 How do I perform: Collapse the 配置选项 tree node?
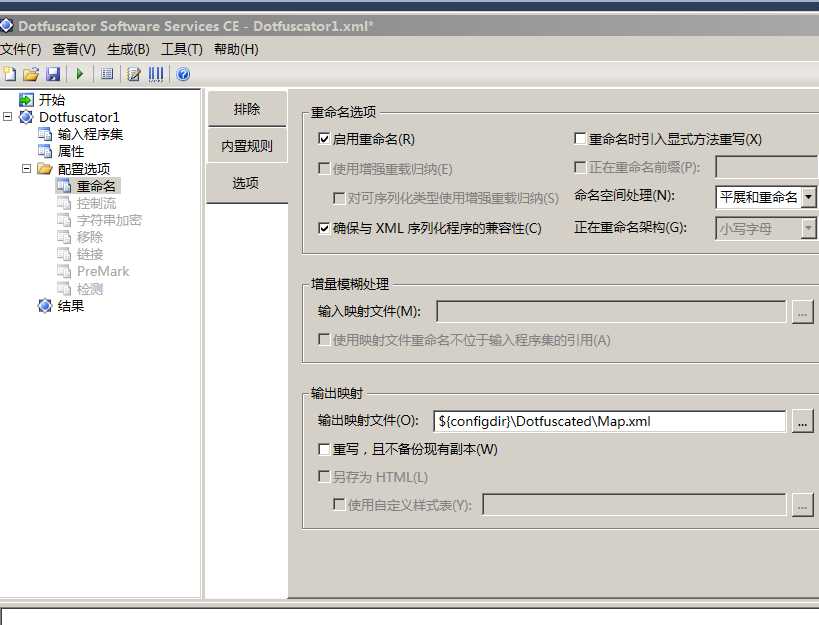[26, 169]
